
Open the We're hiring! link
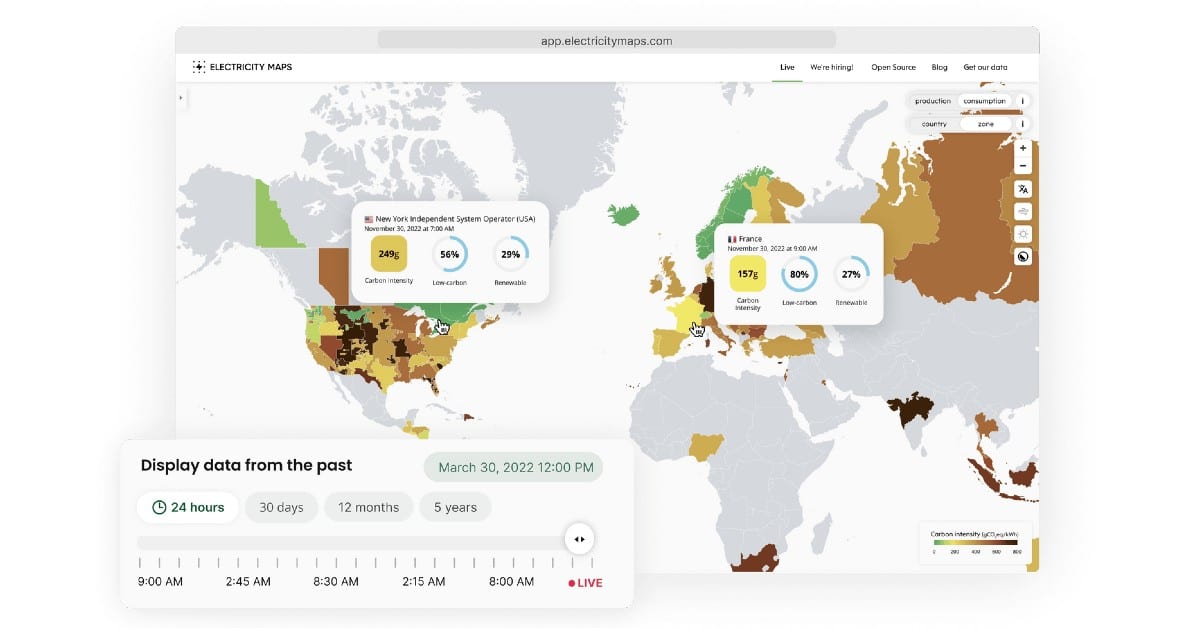[832, 67]
